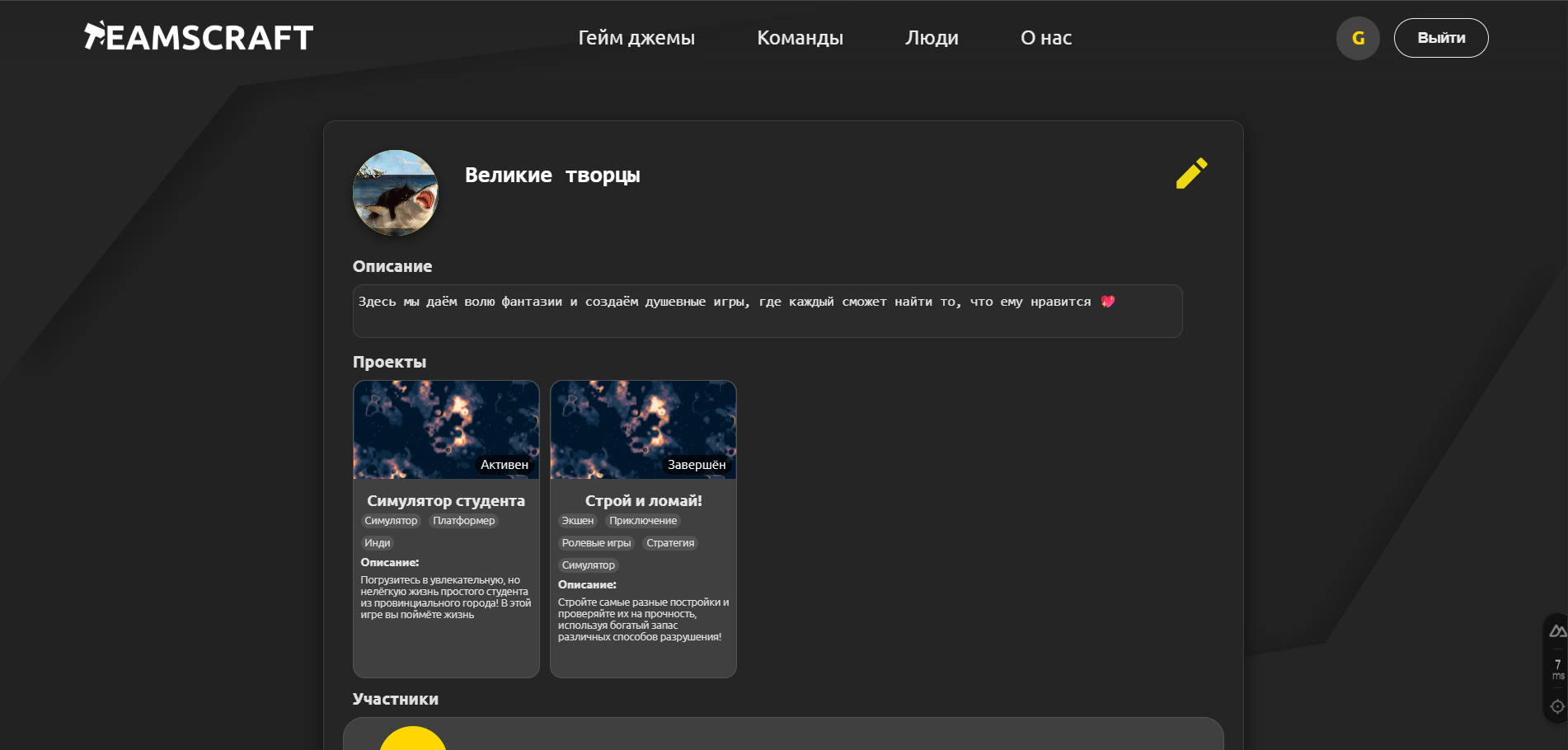Screen dimensions: 1568x750
Task: Click the Симулятор студента project title
Action: pyautogui.click(x=446, y=500)
